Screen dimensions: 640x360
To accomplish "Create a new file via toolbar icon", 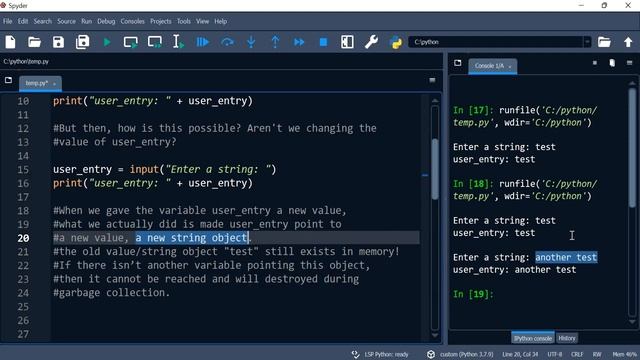I will [11, 42].
